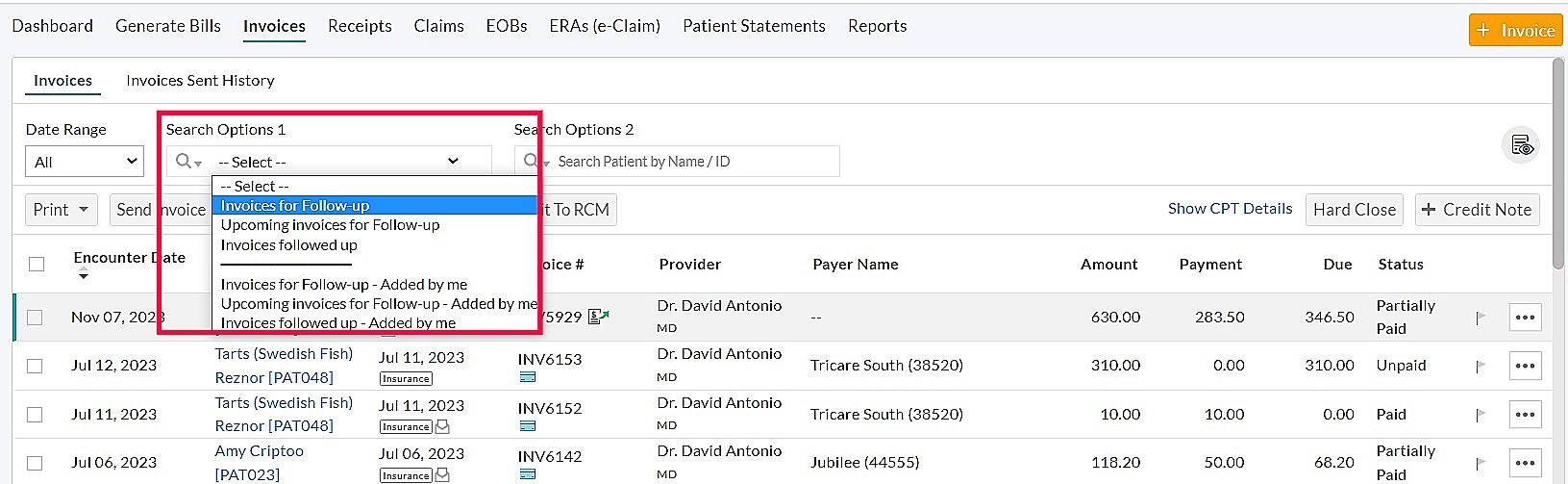Image resolution: width=1568 pixels, height=484 pixels.
Task: Open the Date Range All dropdown
Action: 85,162
